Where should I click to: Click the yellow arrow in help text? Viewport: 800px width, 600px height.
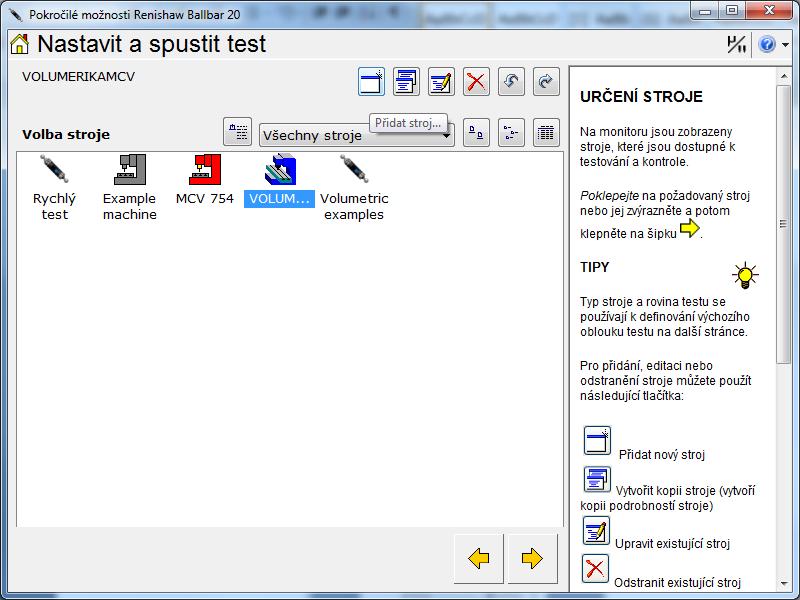pyautogui.click(x=690, y=228)
